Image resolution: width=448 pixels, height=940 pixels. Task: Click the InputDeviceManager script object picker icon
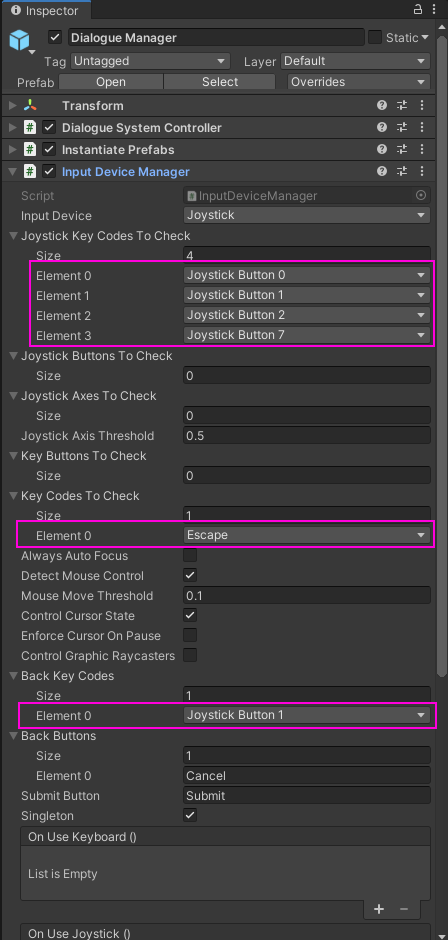coord(421,195)
